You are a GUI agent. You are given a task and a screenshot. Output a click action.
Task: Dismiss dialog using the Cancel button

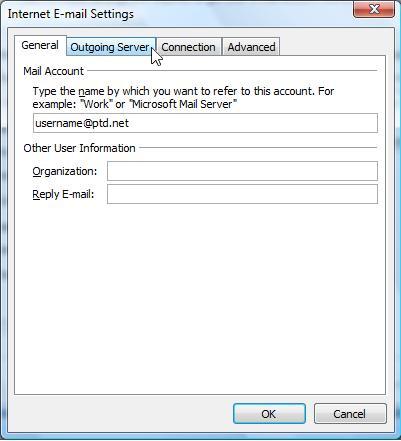pos(350,414)
